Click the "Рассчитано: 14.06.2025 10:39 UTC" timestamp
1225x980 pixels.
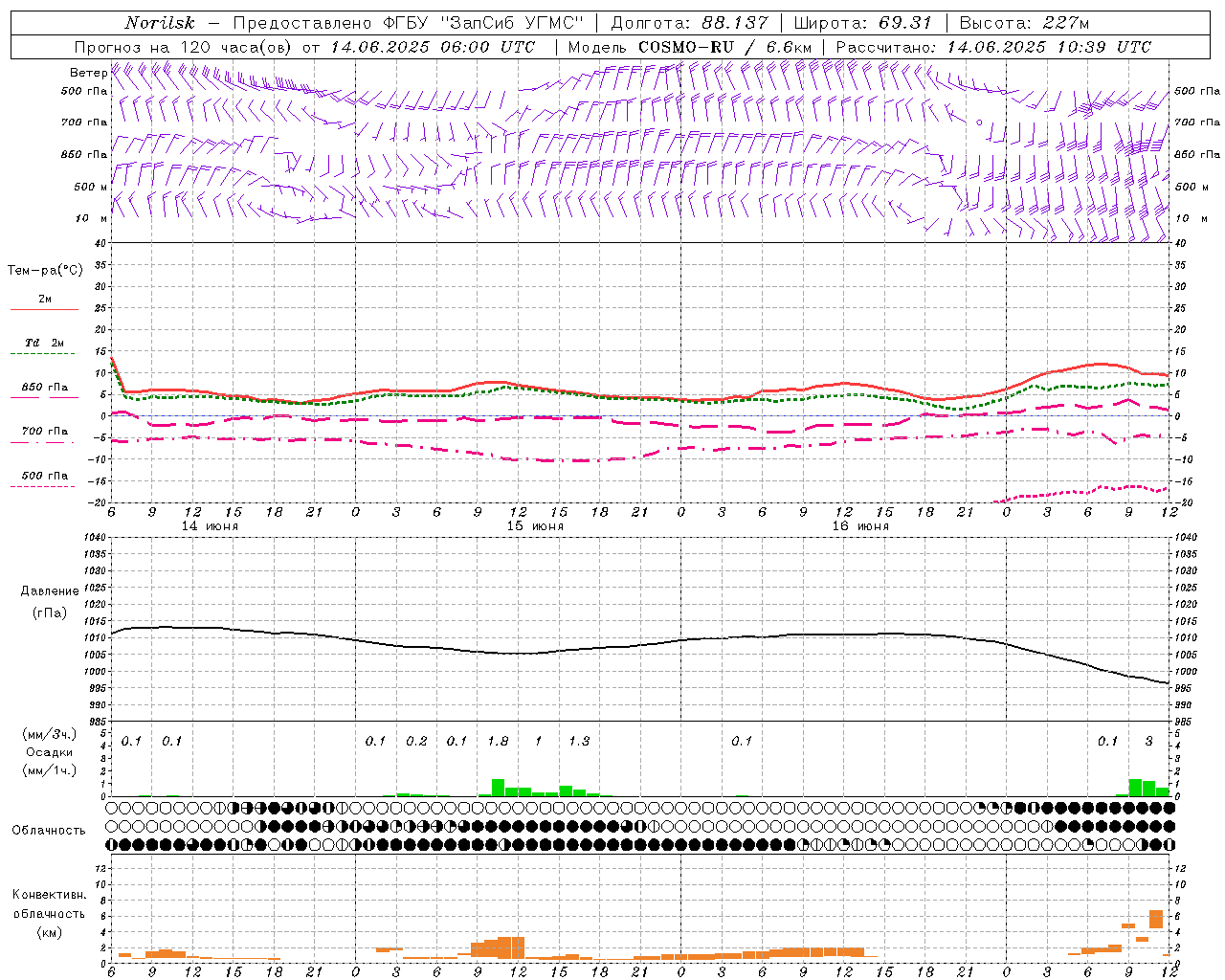pos(993,47)
